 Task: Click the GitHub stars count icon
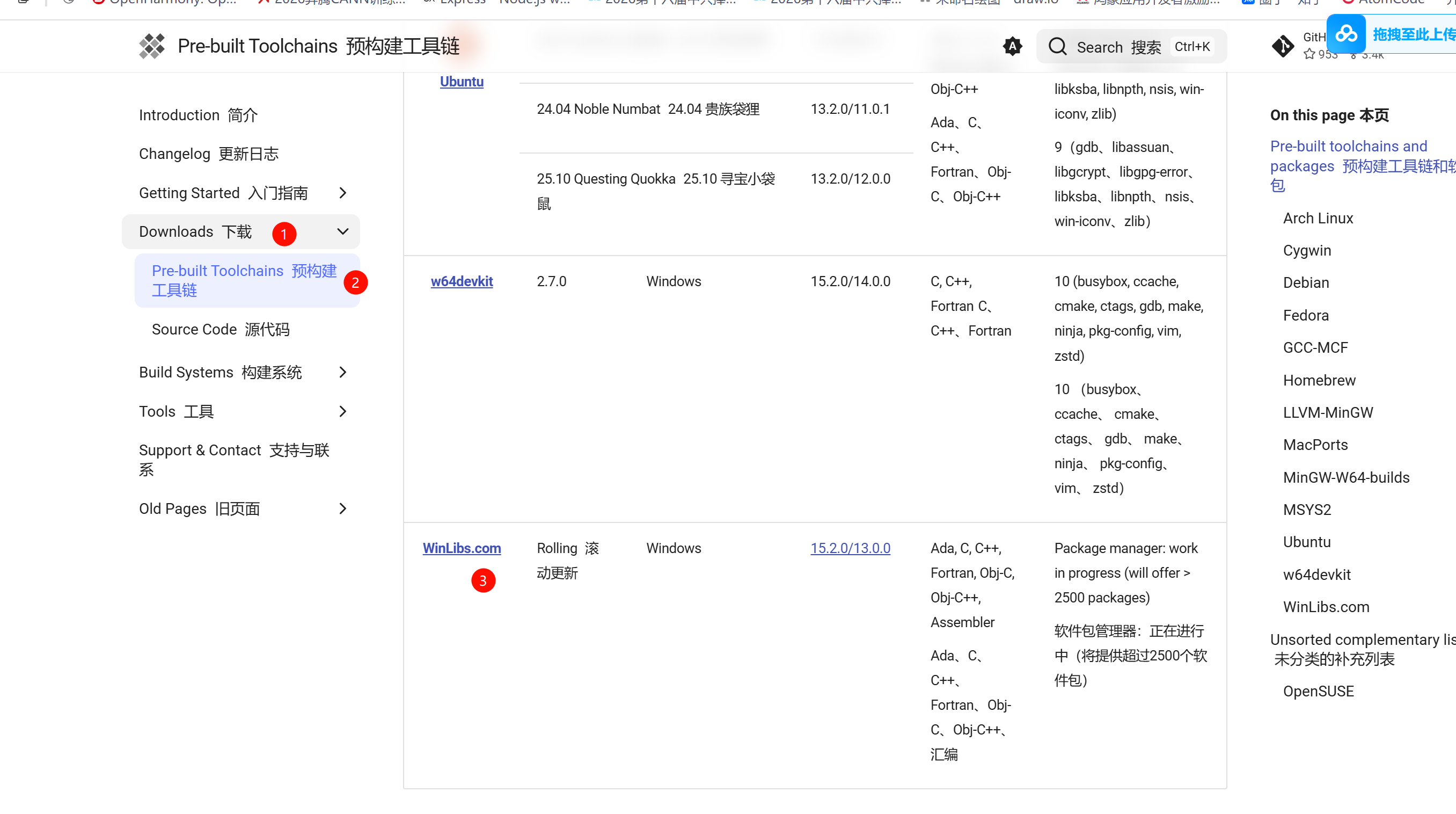click(x=1309, y=54)
